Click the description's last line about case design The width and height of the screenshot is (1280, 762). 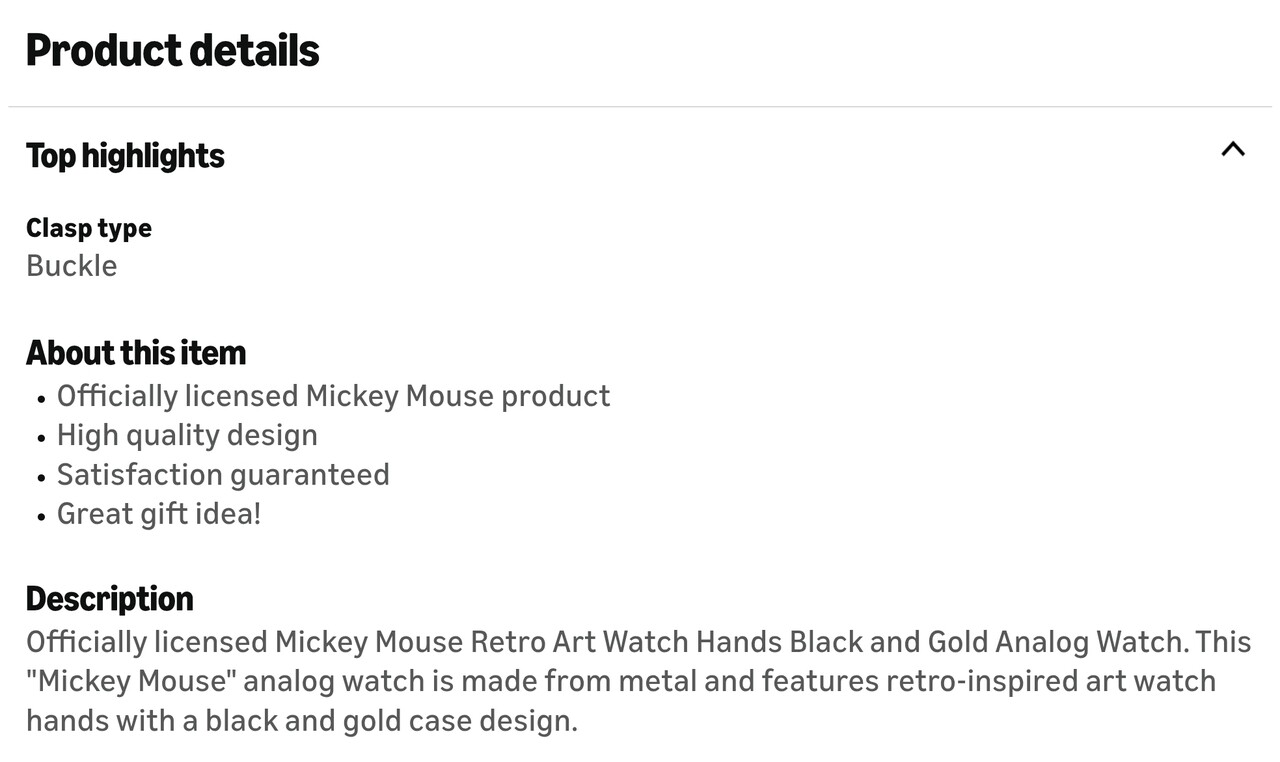pos(301,721)
